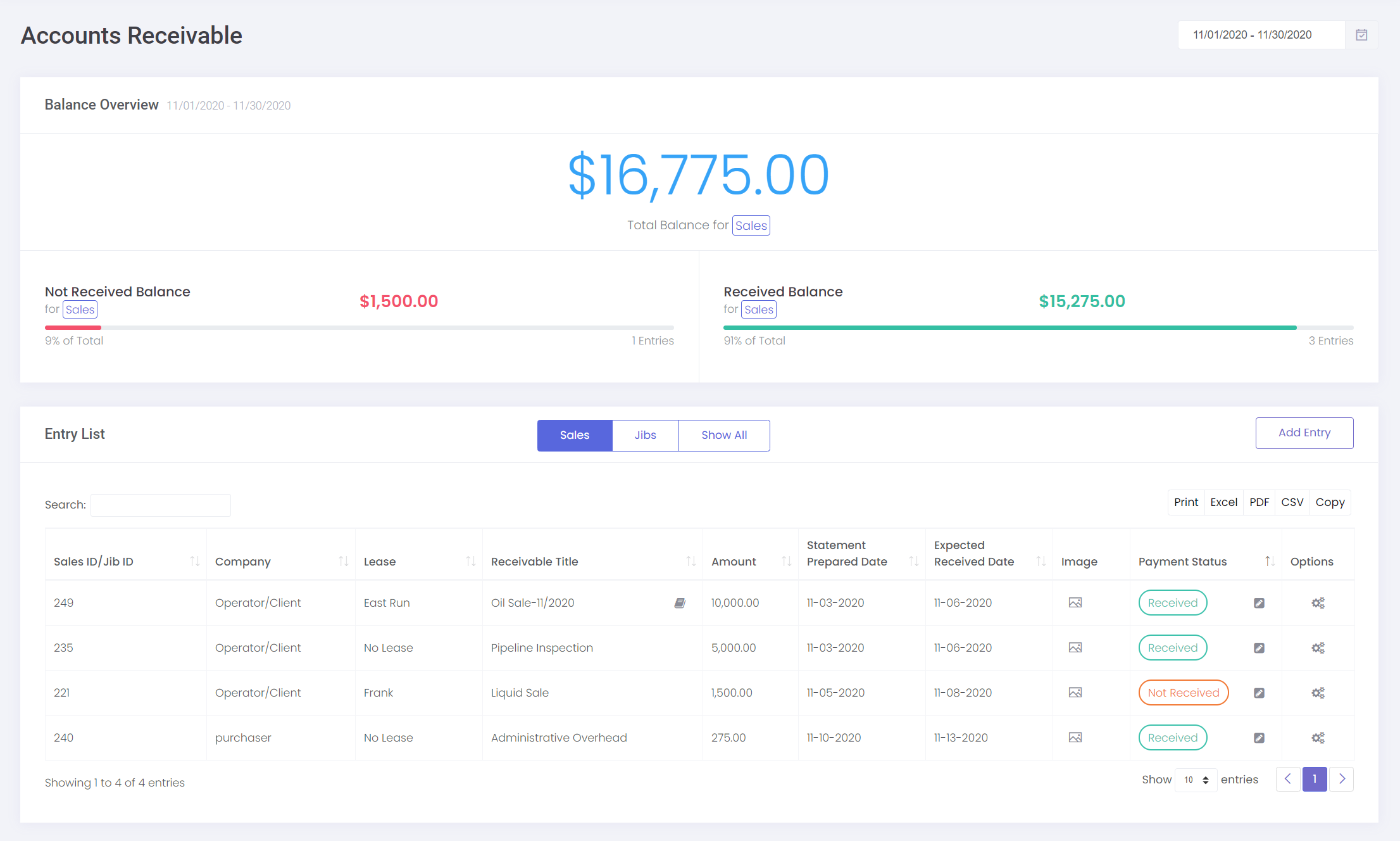
Task: Edit payment status icon for entry 221
Action: (1259, 693)
